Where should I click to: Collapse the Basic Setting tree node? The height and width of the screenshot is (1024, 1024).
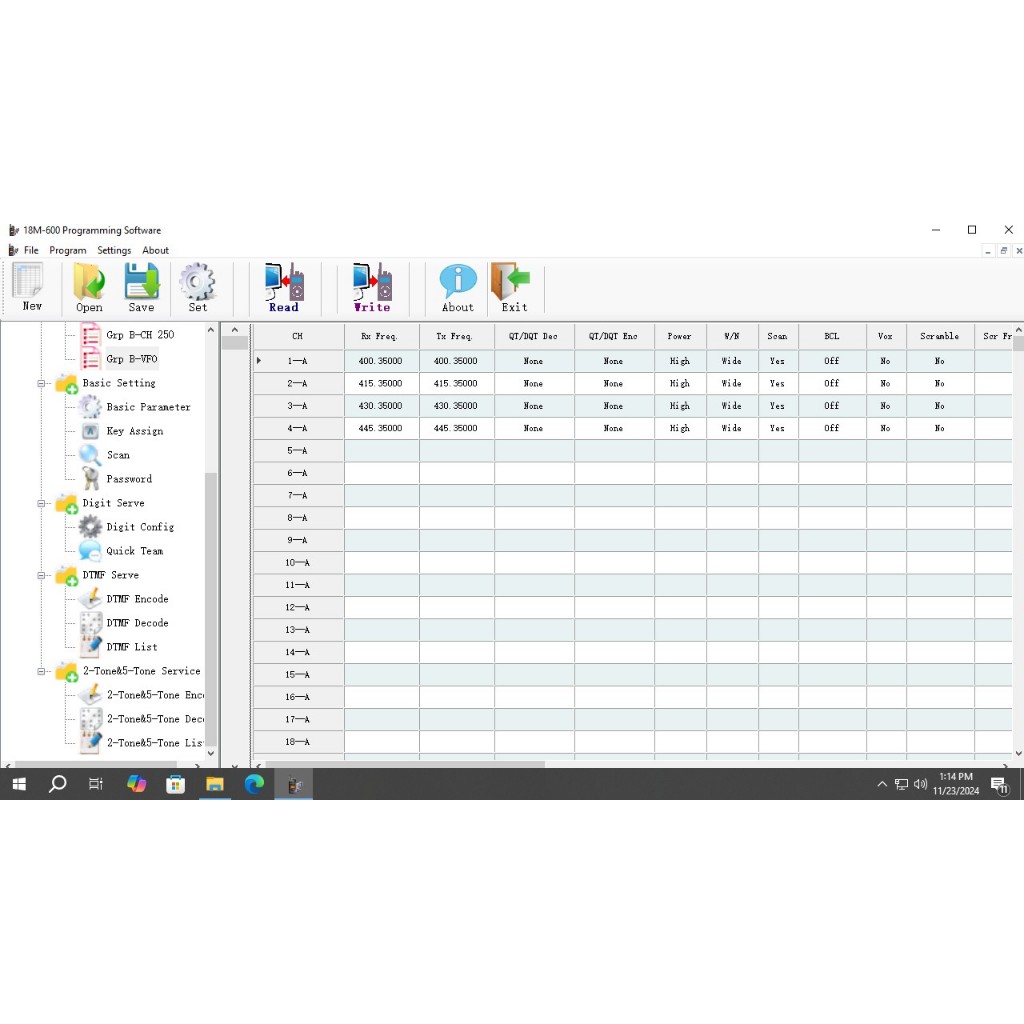click(41, 383)
